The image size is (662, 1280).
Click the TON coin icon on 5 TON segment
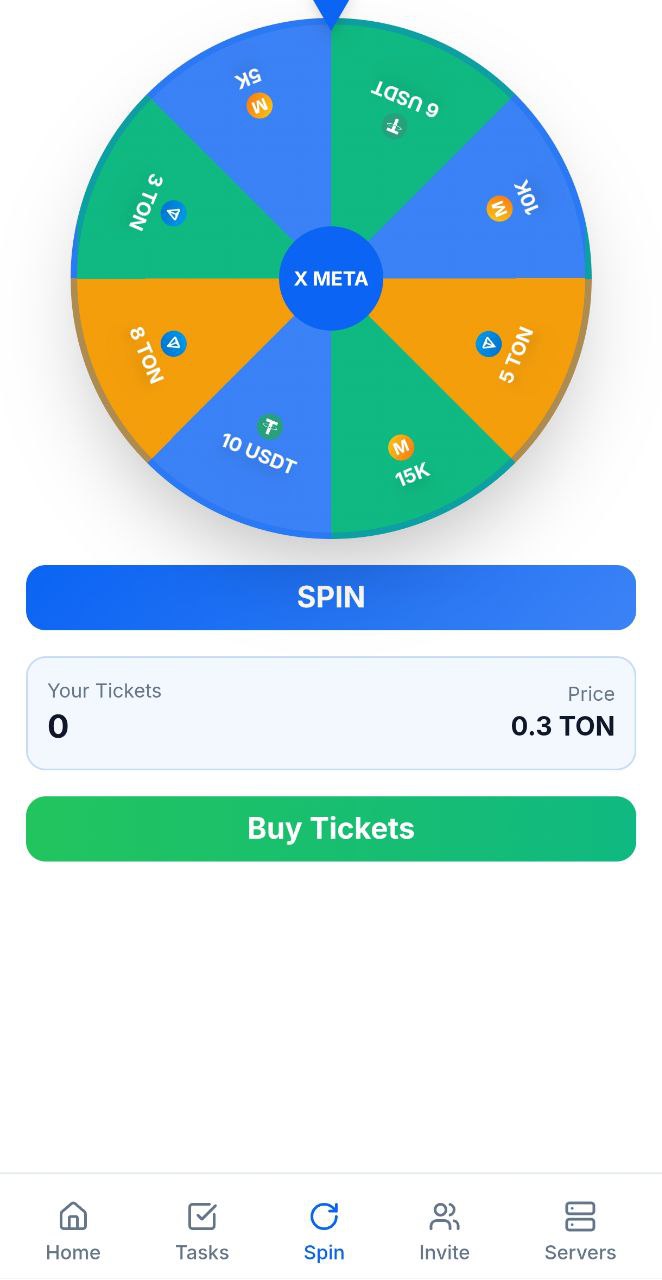tap(488, 344)
